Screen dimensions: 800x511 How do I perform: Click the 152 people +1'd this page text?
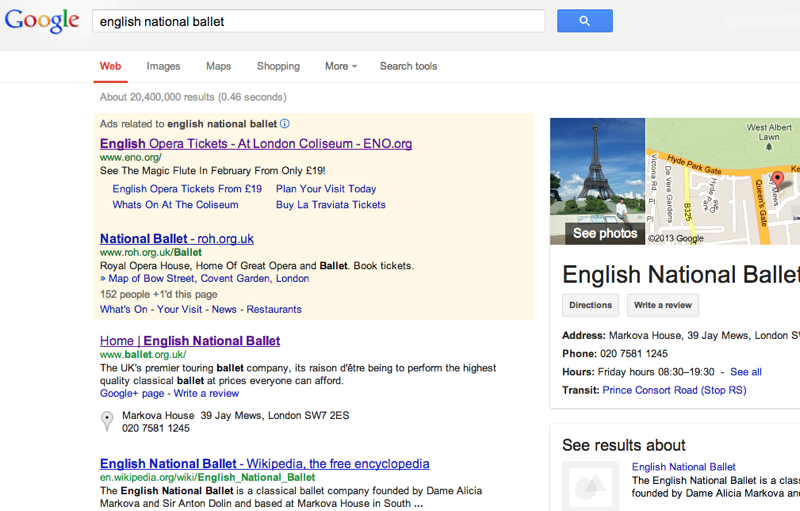coord(159,294)
